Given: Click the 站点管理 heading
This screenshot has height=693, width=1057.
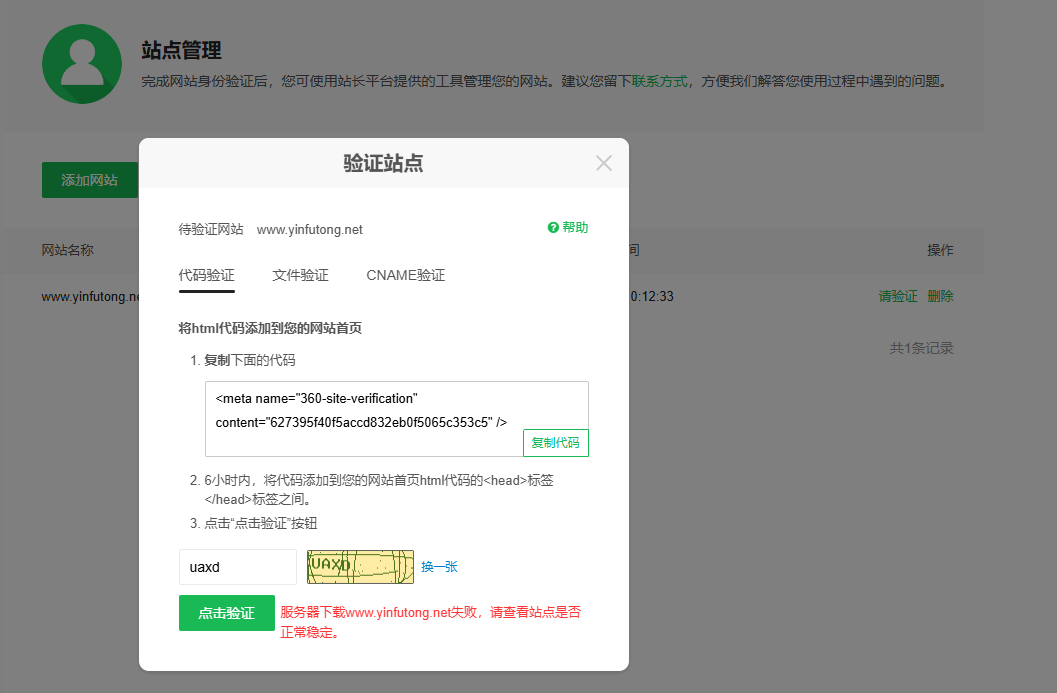Looking at the screenshot, I should [181, 51].
